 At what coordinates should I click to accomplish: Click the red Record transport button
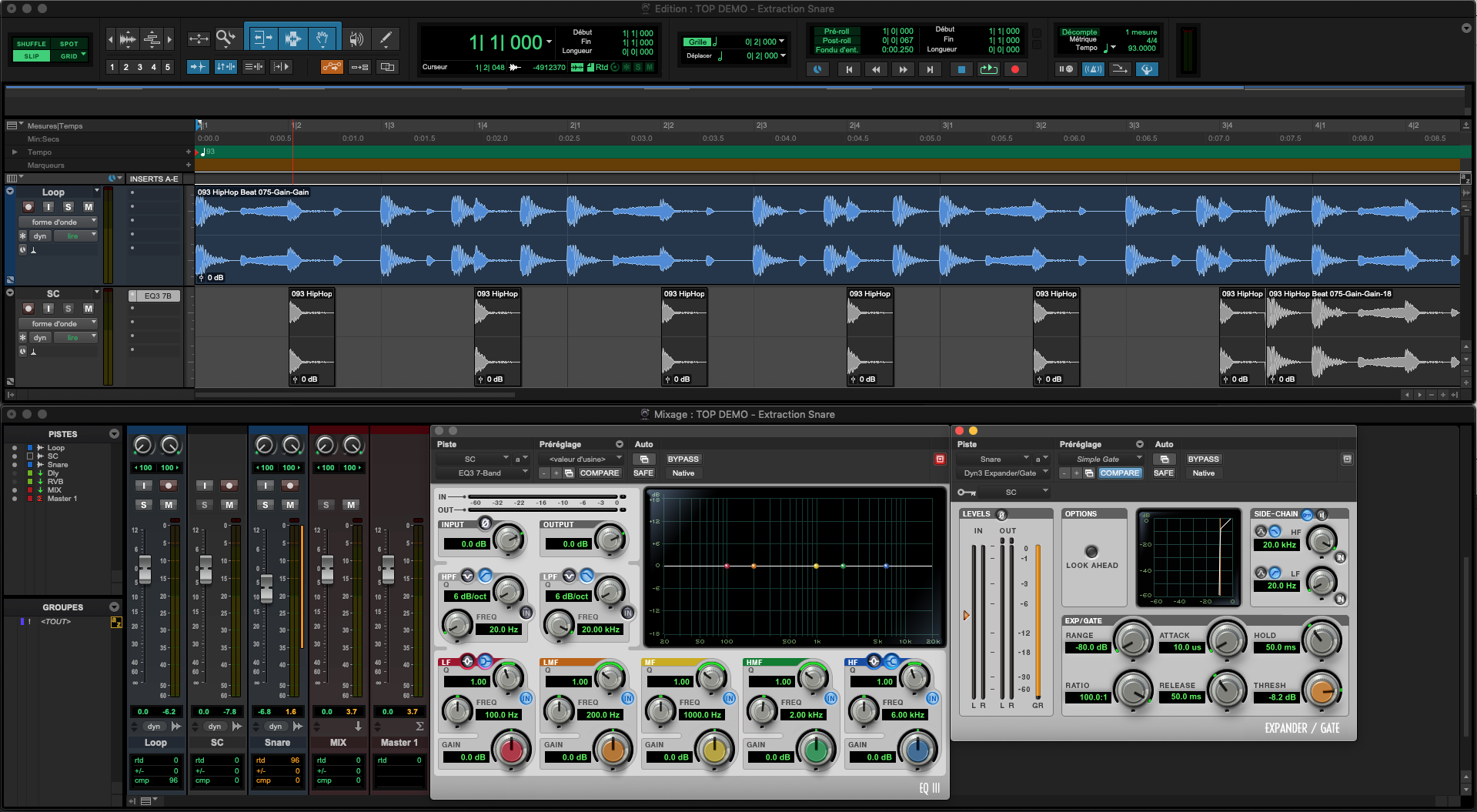(x=1015, y=69)
